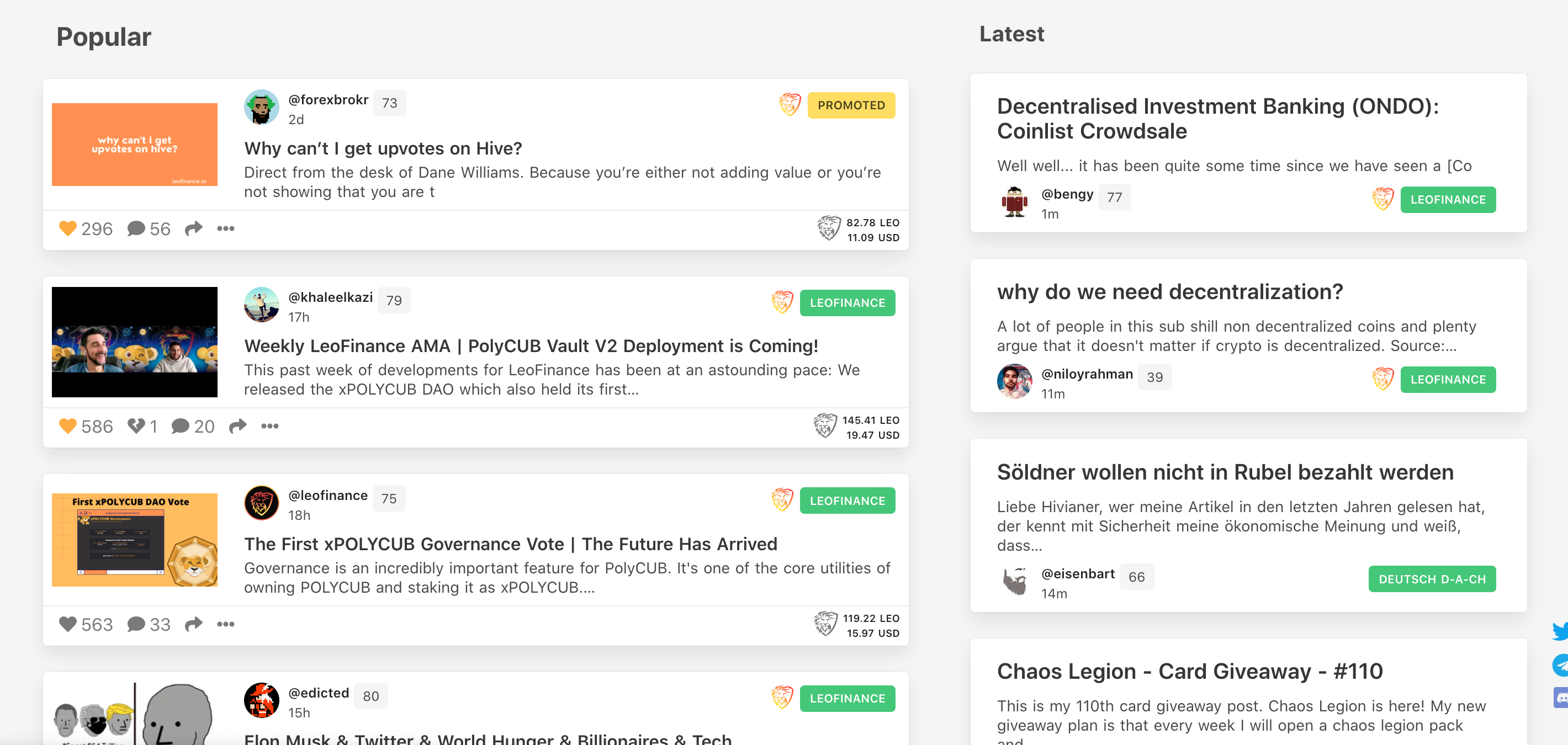Click the lion icon on edicted's post
This screenshot has height=745, width=1568.
(x=782, y=698)
